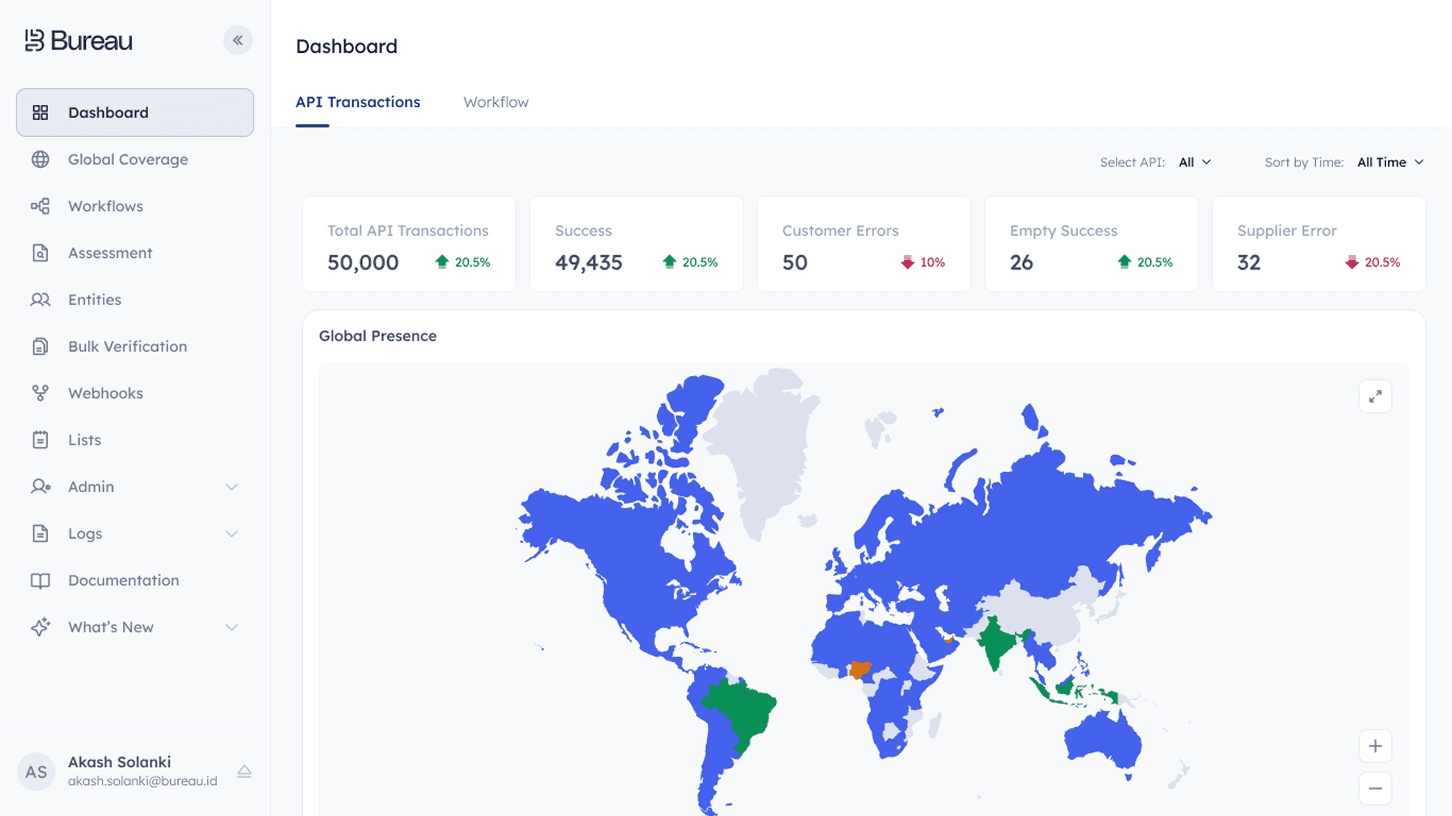The width and height of the screenshot is (1452, 816).
Task: Switch to the API Transactions tab
Action: [x=358, y=102]
